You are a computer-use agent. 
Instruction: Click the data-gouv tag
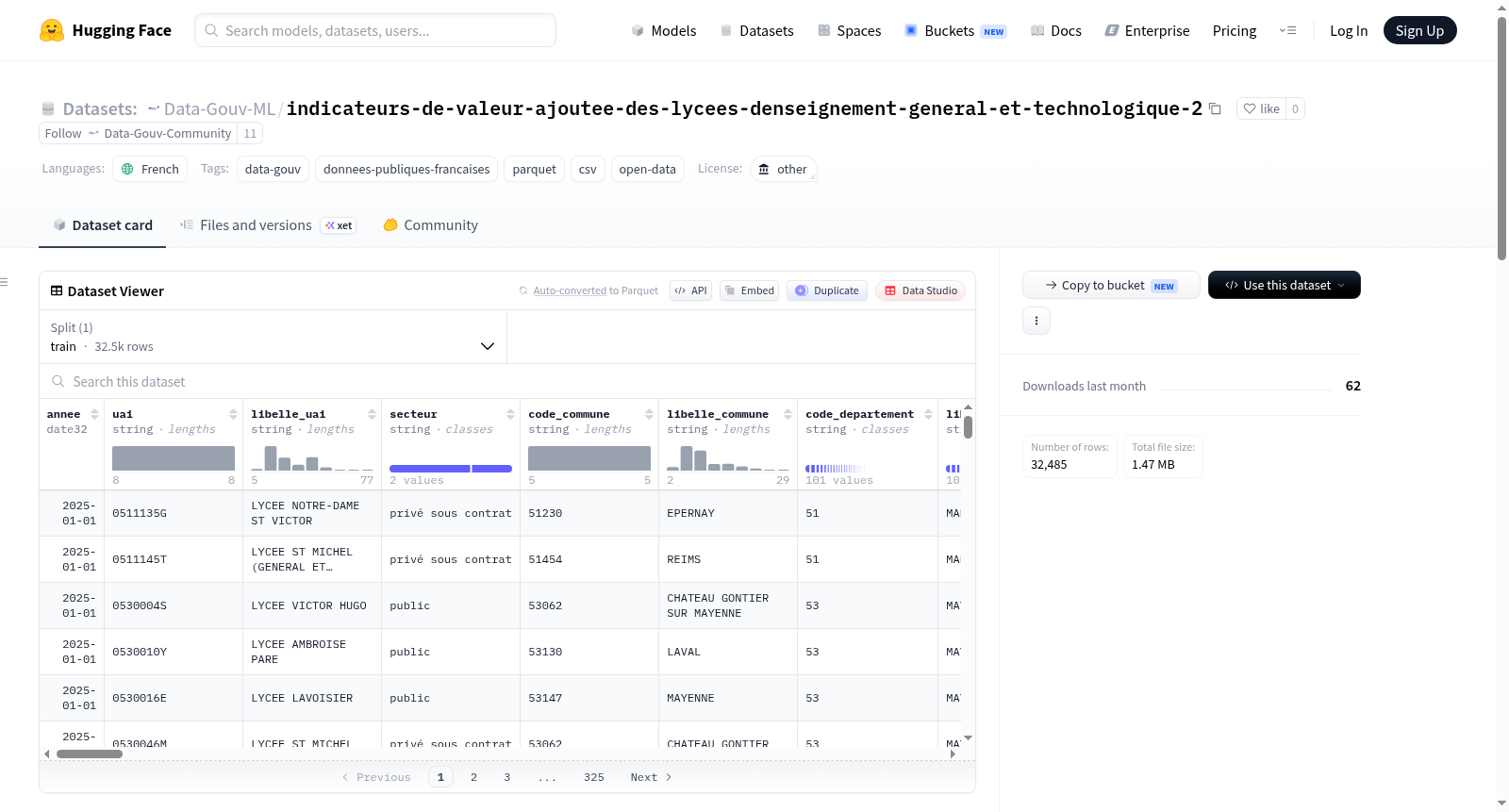273,169
